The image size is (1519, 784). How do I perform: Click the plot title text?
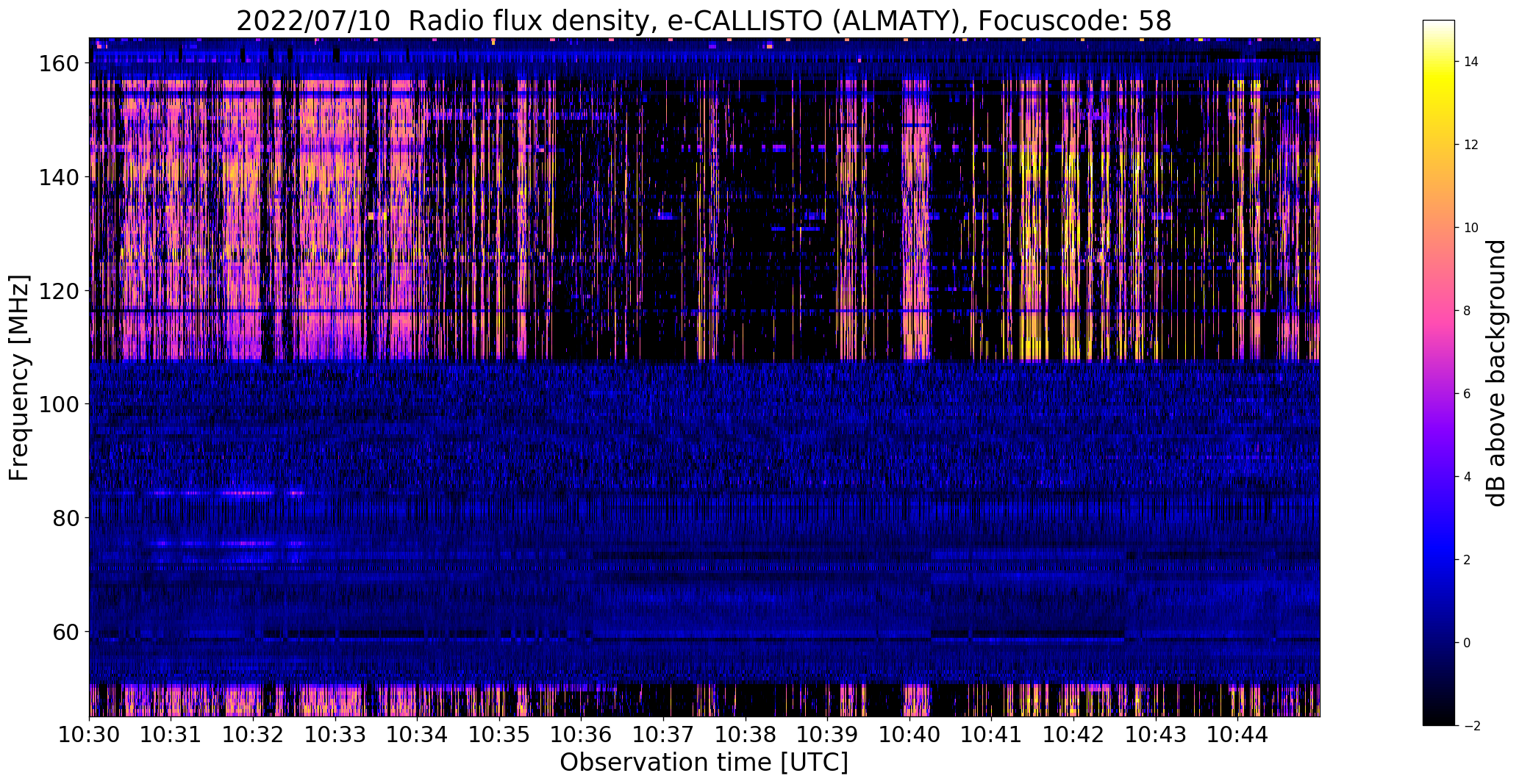(x=704, y=21)
